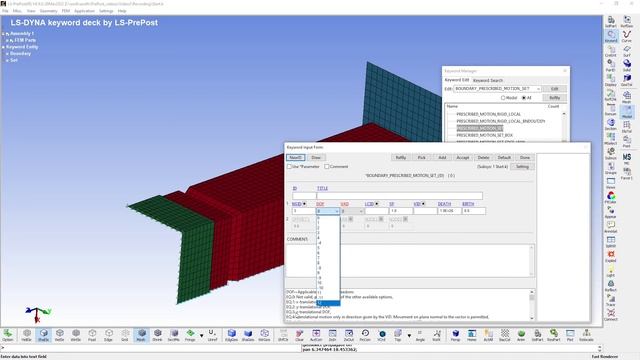Click the BacCol background color icon
640x360 pixels.
tap(505, 335)
